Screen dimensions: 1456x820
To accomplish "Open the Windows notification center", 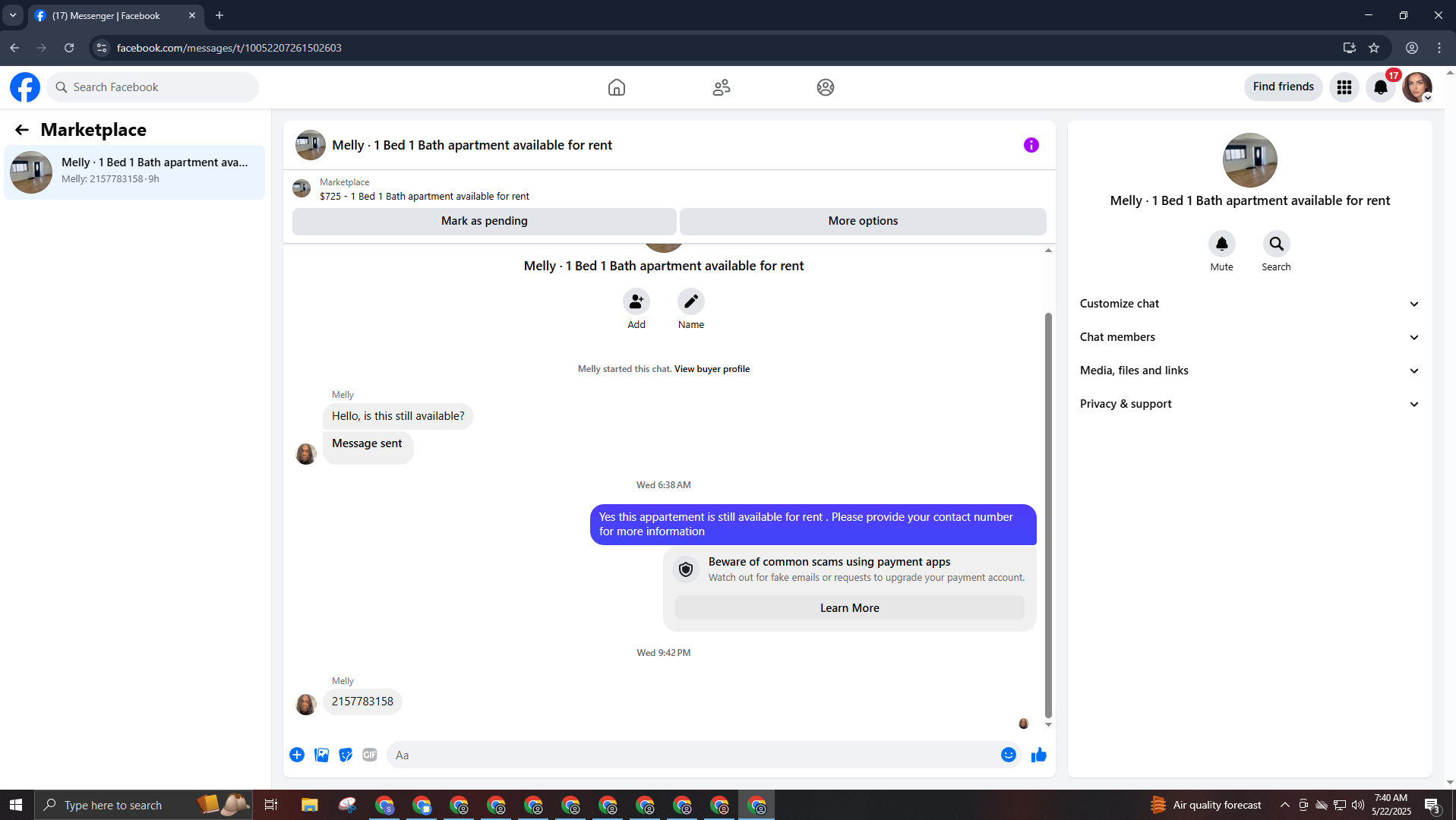I will click(x=1433, y=805).
